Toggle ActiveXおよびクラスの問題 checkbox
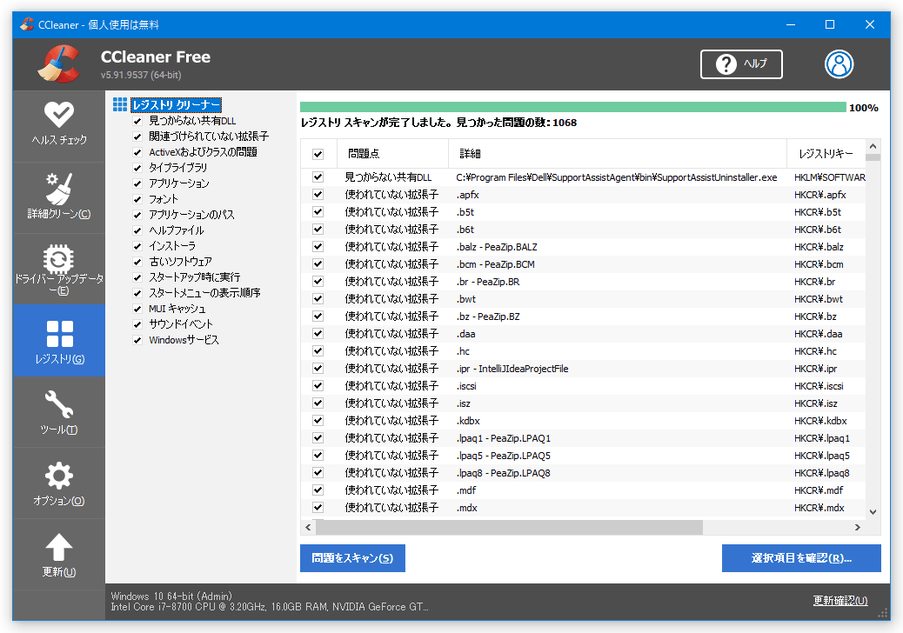903x633 pixels. click(x=137, y=152)
